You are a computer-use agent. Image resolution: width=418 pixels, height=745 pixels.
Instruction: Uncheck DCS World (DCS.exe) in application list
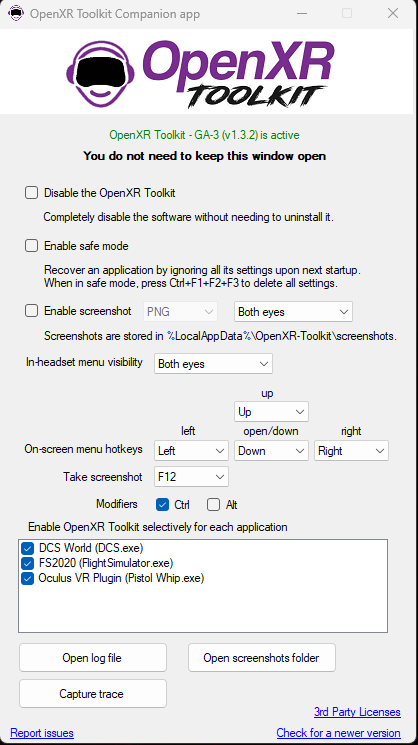[x=27, y=548]
